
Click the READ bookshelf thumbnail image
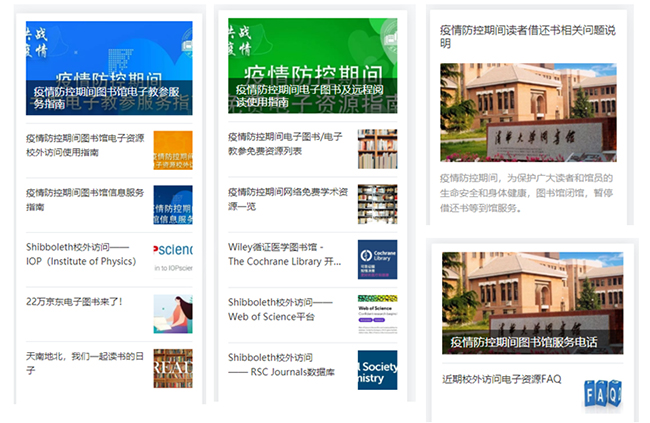coord(172,368)
